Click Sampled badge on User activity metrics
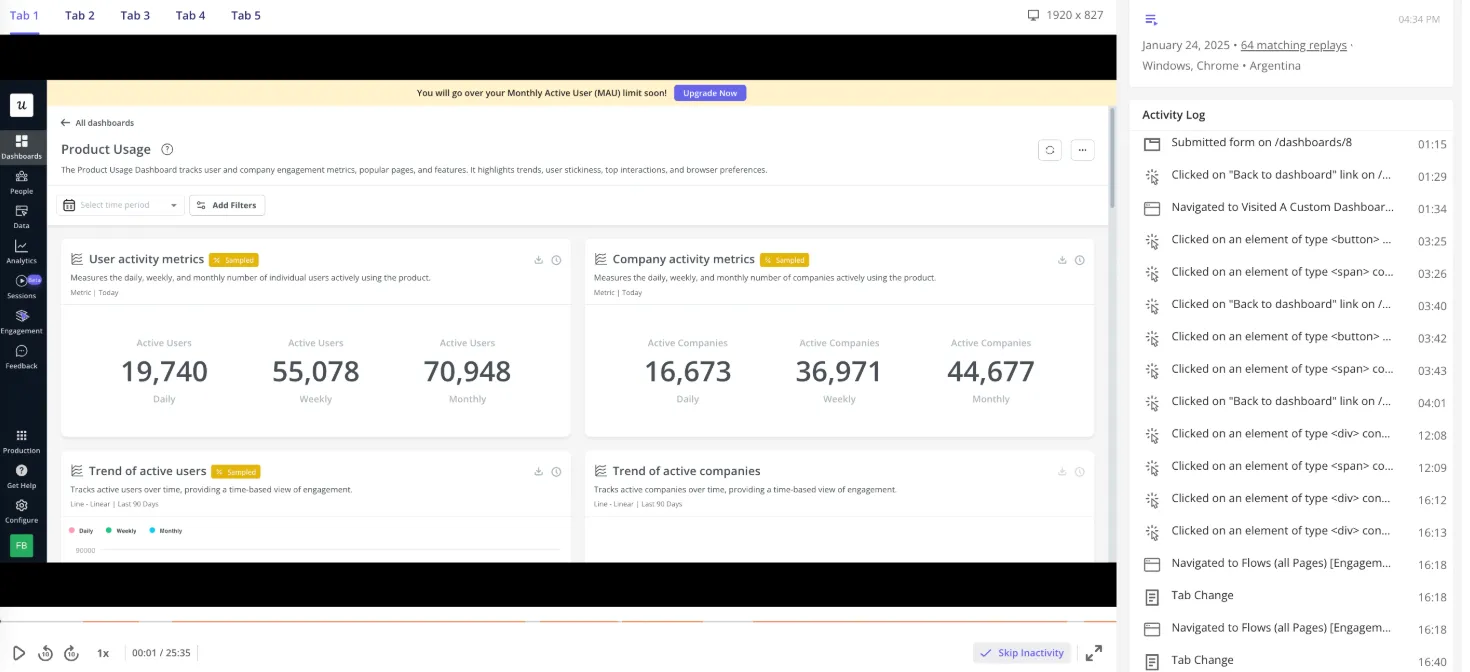The image size is (1470, 672). (x=234, y=260)
